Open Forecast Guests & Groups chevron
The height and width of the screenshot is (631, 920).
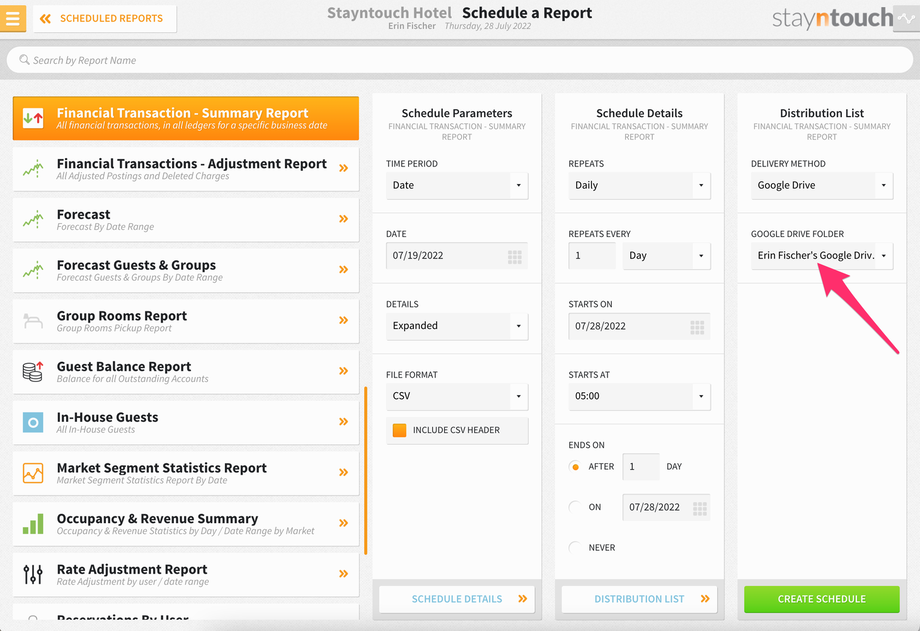point(343,269)
